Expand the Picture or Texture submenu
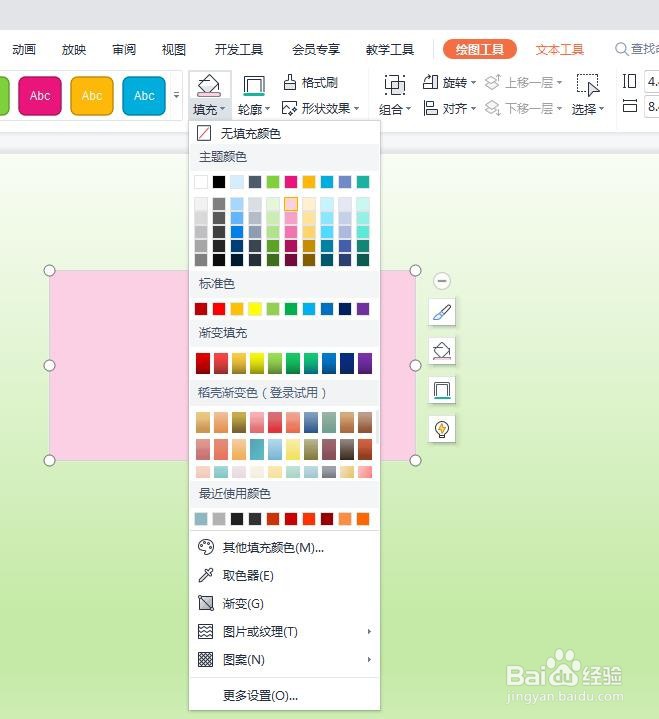 [x=369, y=631]
